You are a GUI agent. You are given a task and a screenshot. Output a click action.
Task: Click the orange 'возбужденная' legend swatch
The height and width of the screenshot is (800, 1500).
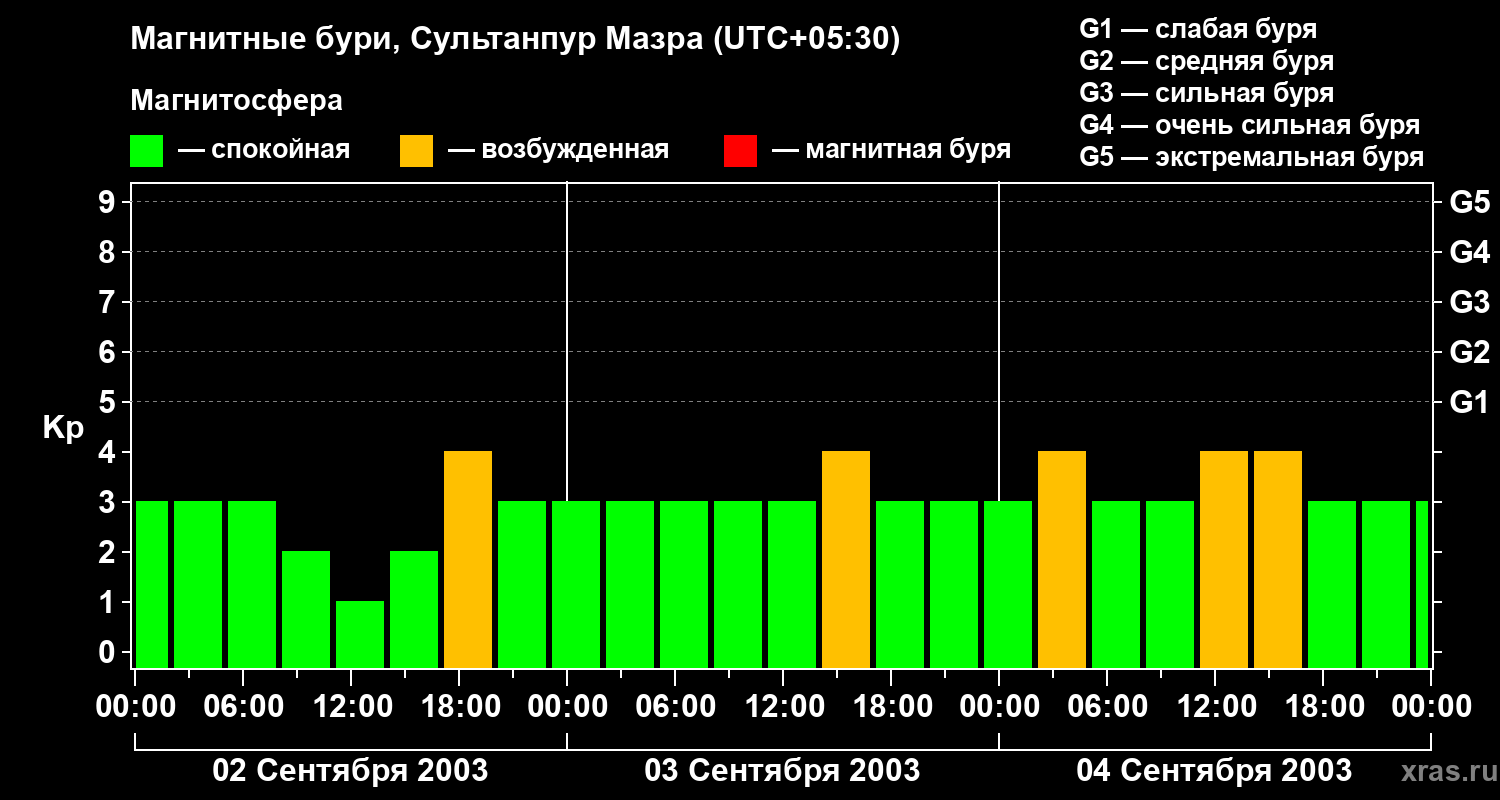pos(417,151)
